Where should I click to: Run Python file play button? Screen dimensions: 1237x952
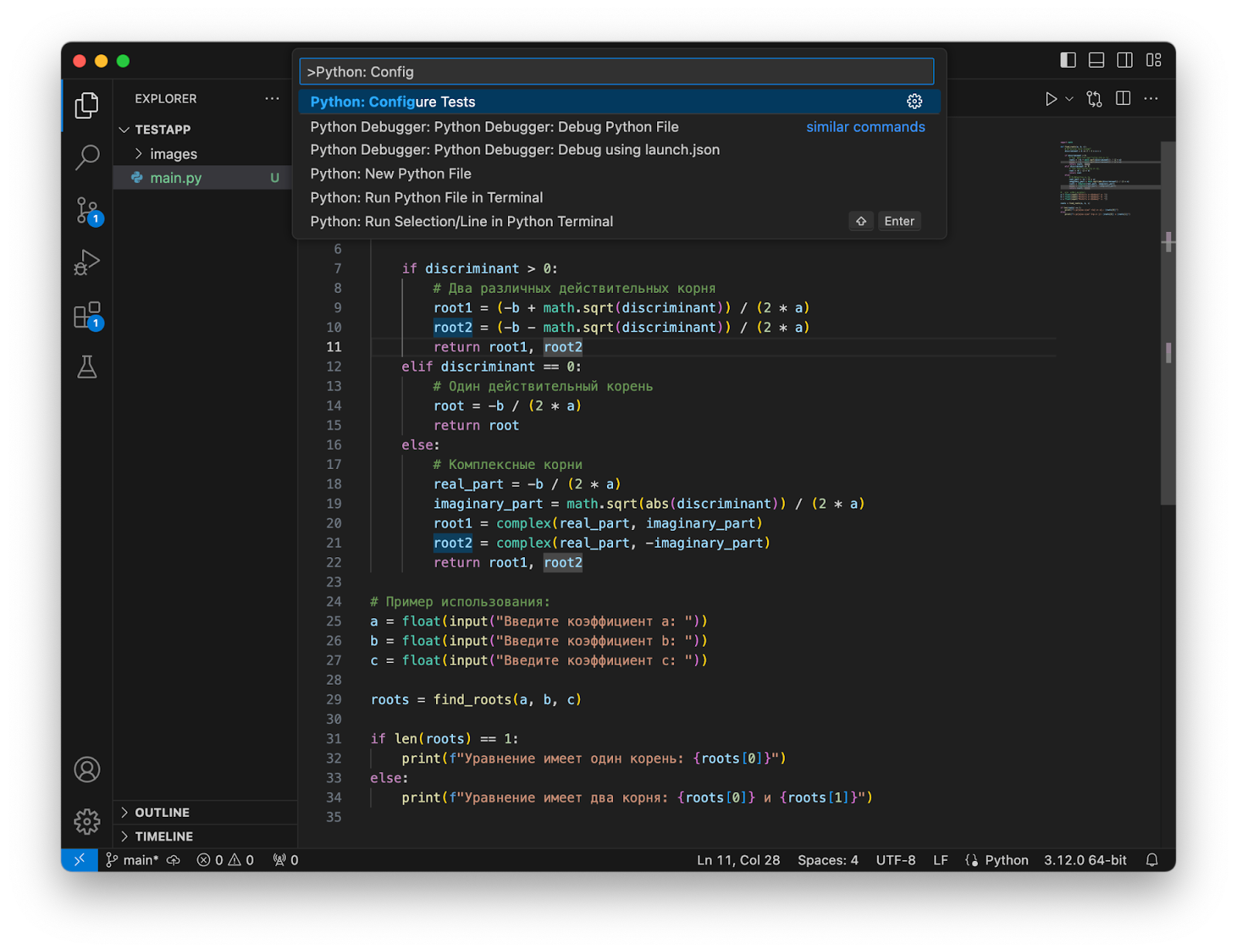click(x=1051, y=99)
